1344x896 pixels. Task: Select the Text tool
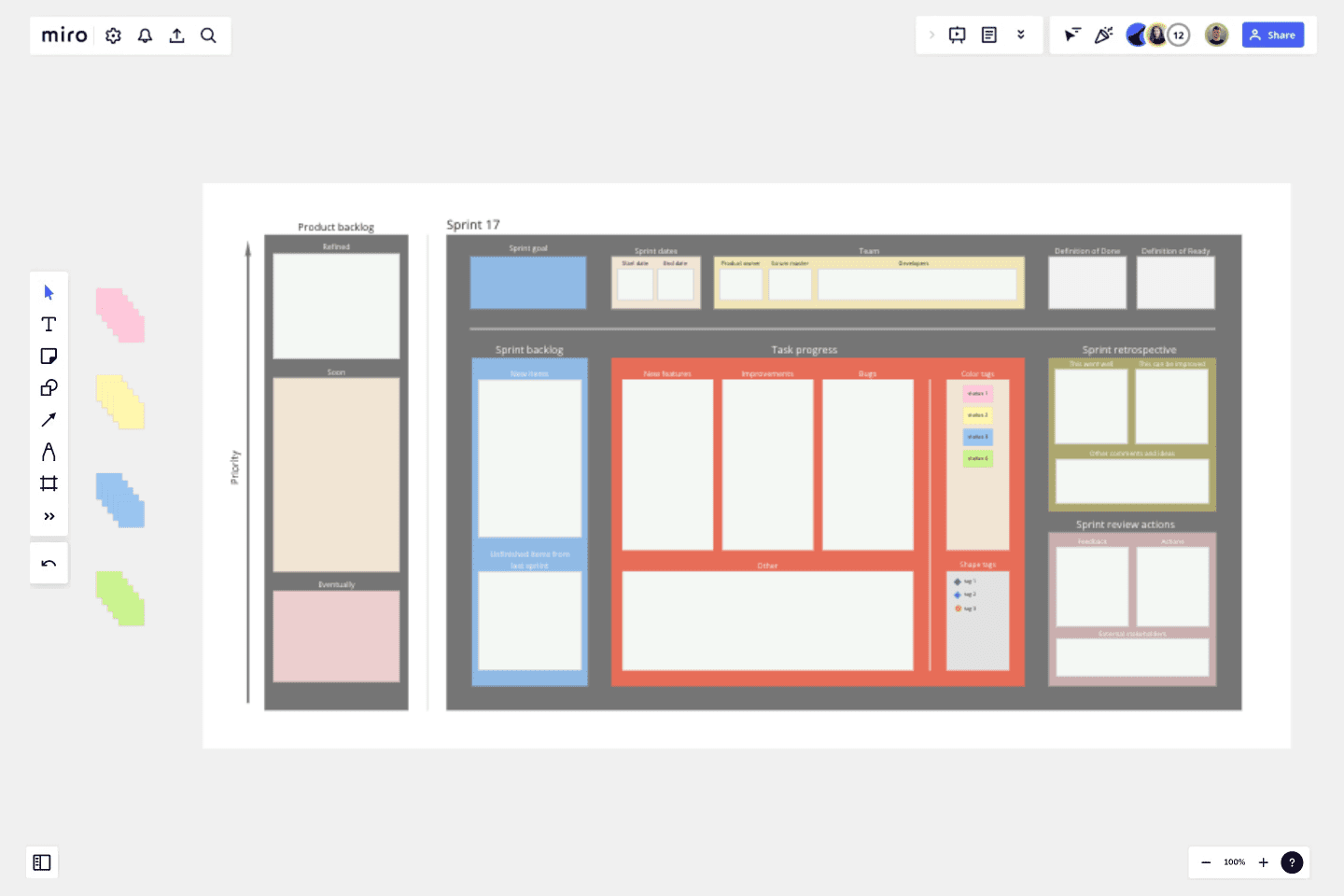click(49, 324)
